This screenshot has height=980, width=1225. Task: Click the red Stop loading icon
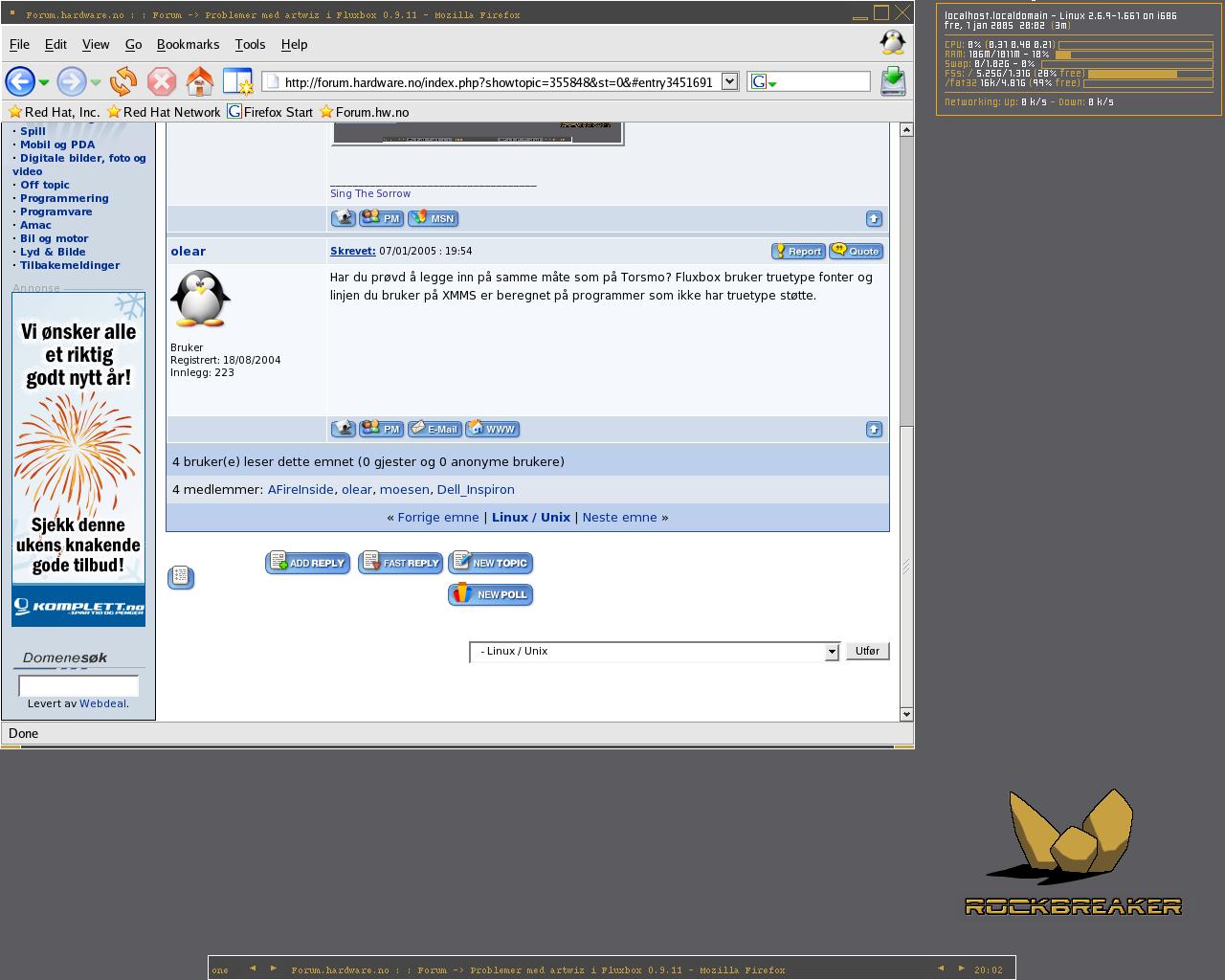(162, 81)
